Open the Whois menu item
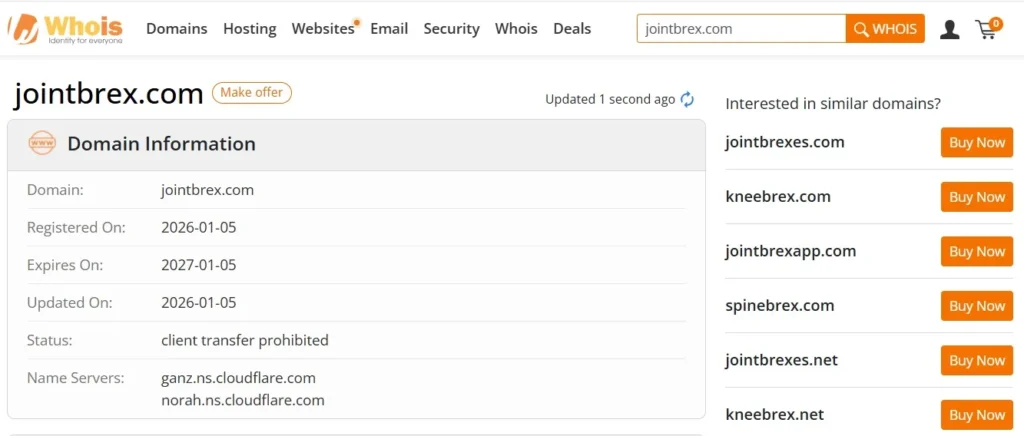 [x=516, y=29]
